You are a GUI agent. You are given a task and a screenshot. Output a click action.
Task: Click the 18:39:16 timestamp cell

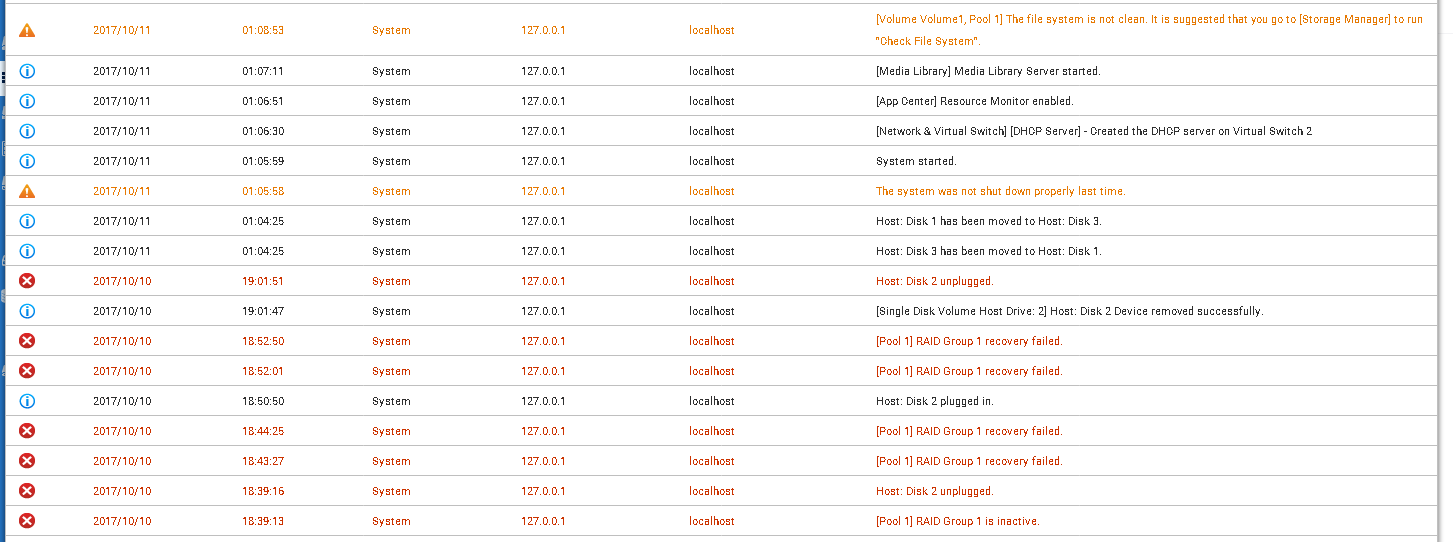tap(263, 491)
